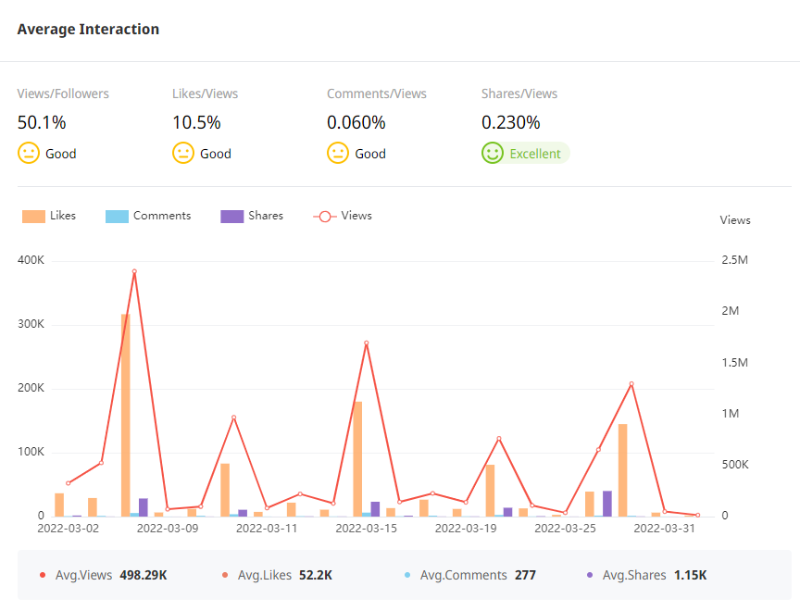This screenshot has height=611, width=800.
Task: Click the highest Views peak data point
Action: [134, 271]
